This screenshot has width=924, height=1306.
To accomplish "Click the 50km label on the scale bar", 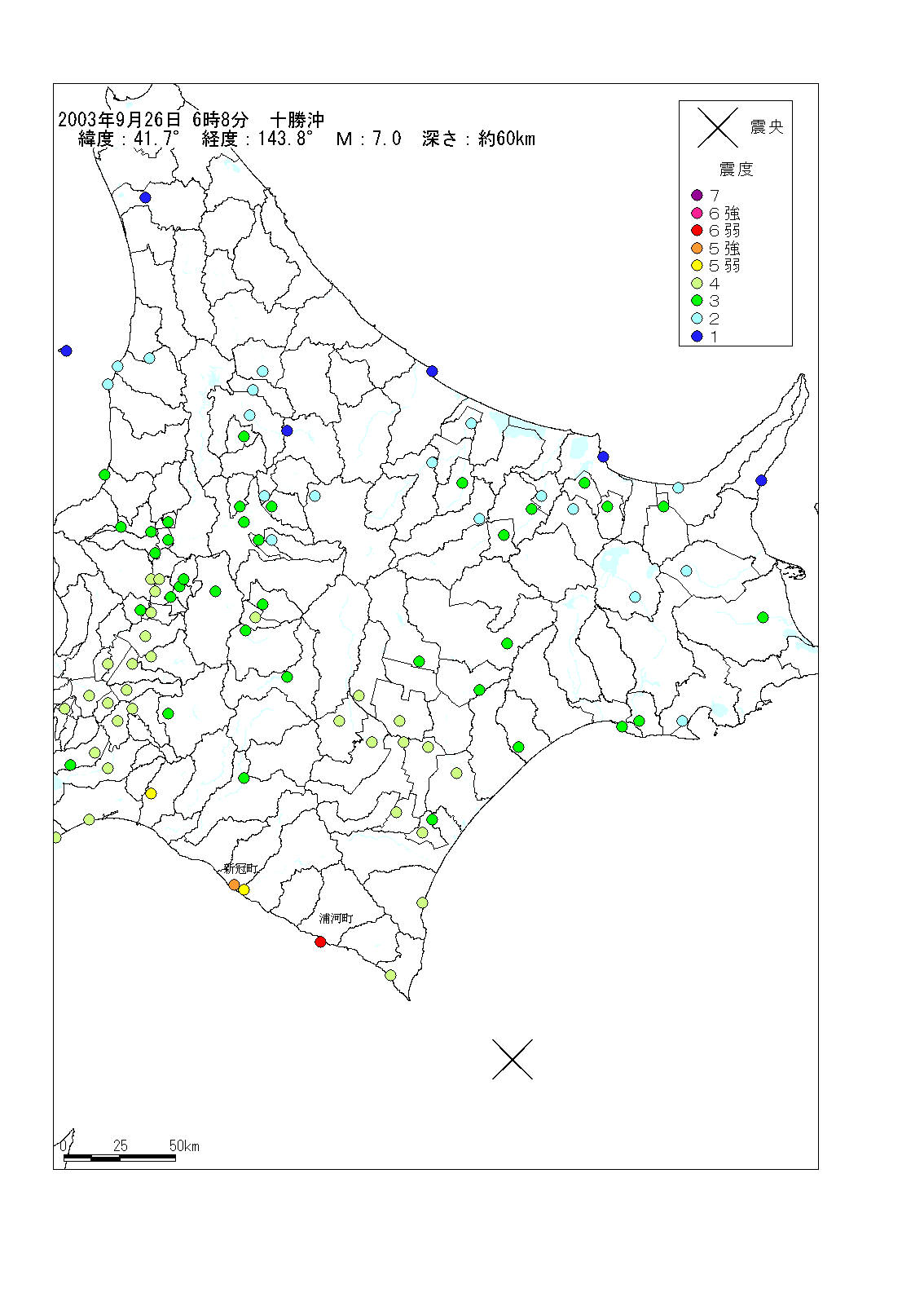I will coord(184,1145).
